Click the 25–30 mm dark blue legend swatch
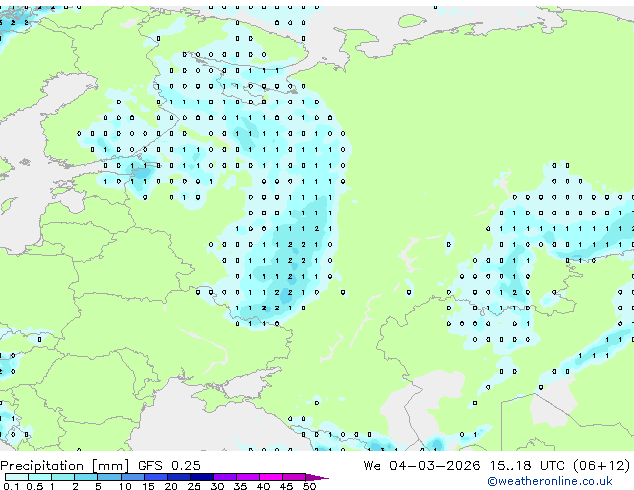This screenshot has width=634, height=490. point(202,477)
